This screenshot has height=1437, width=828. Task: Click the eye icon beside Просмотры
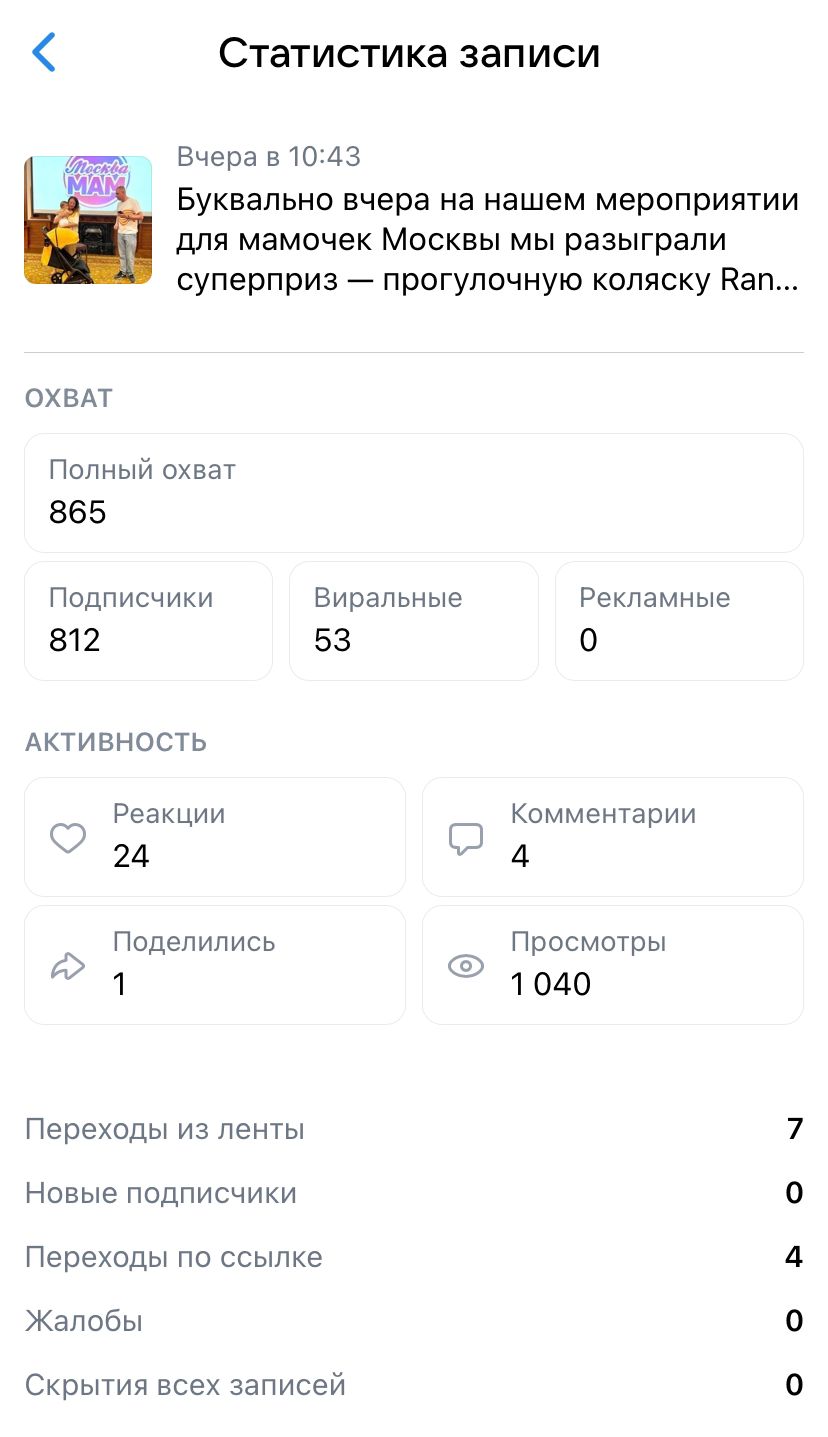pyautogui.click(x=466, y=966)
